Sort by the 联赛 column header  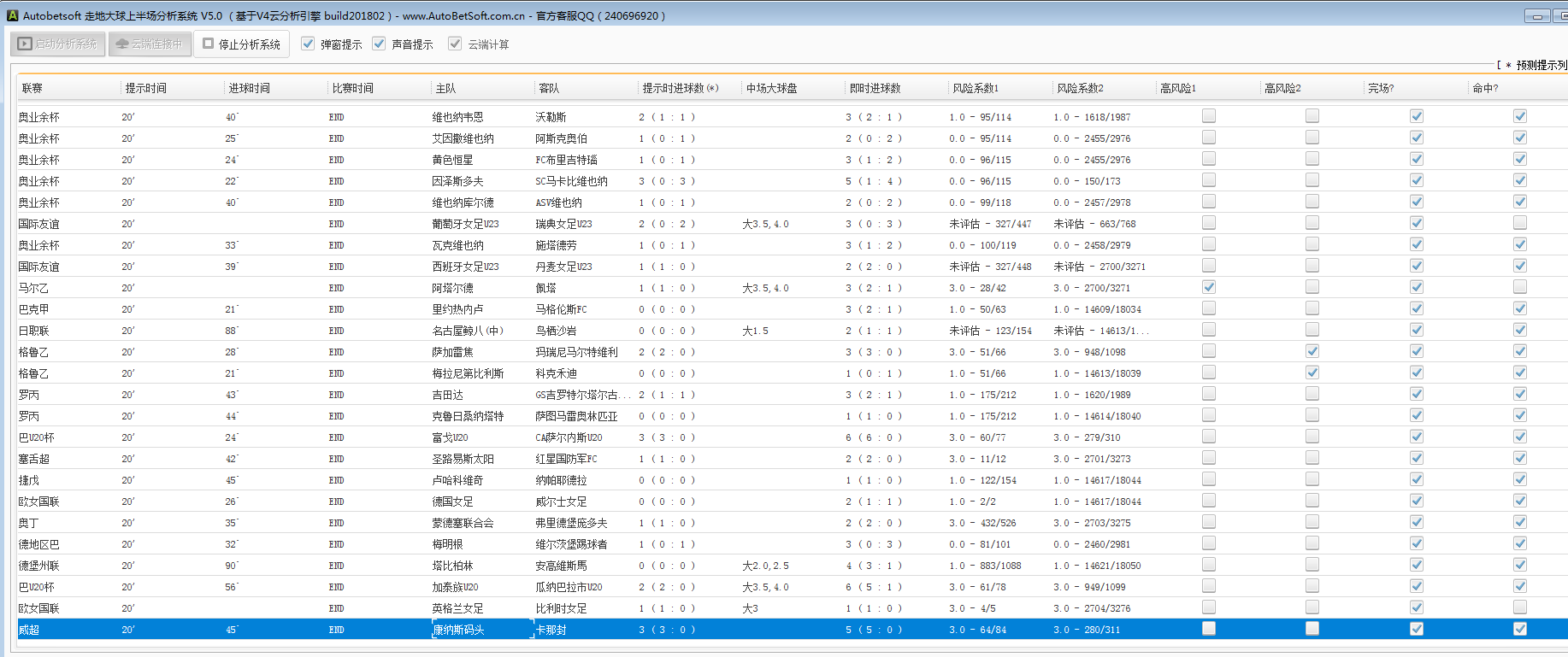coord(32,88)
